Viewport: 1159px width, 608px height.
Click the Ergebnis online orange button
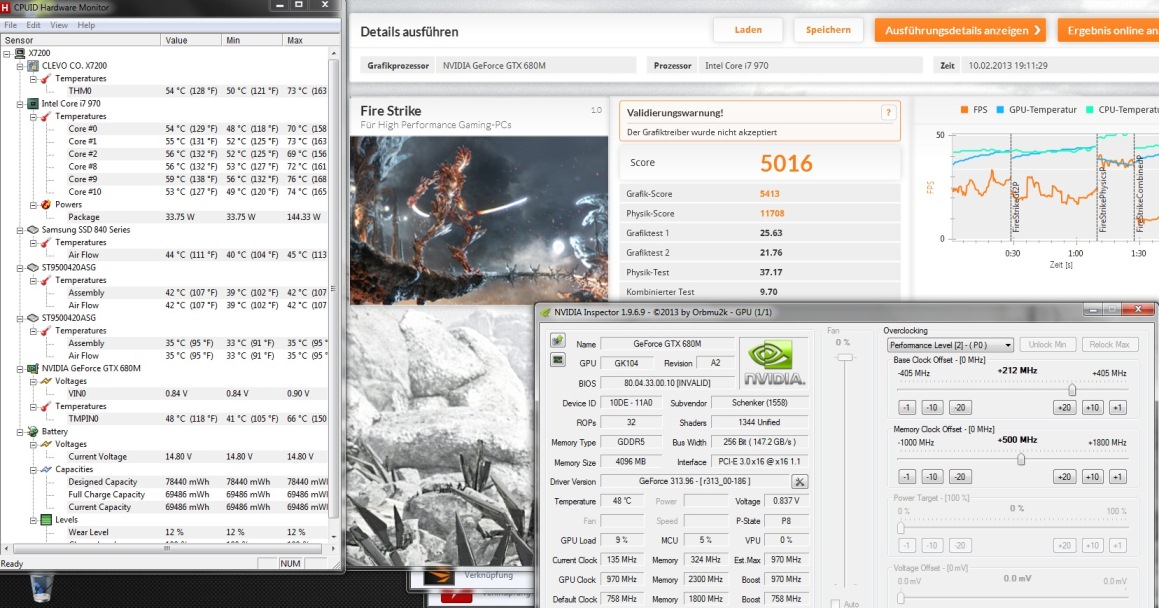pyautogui.click(x=1108, y=30)
